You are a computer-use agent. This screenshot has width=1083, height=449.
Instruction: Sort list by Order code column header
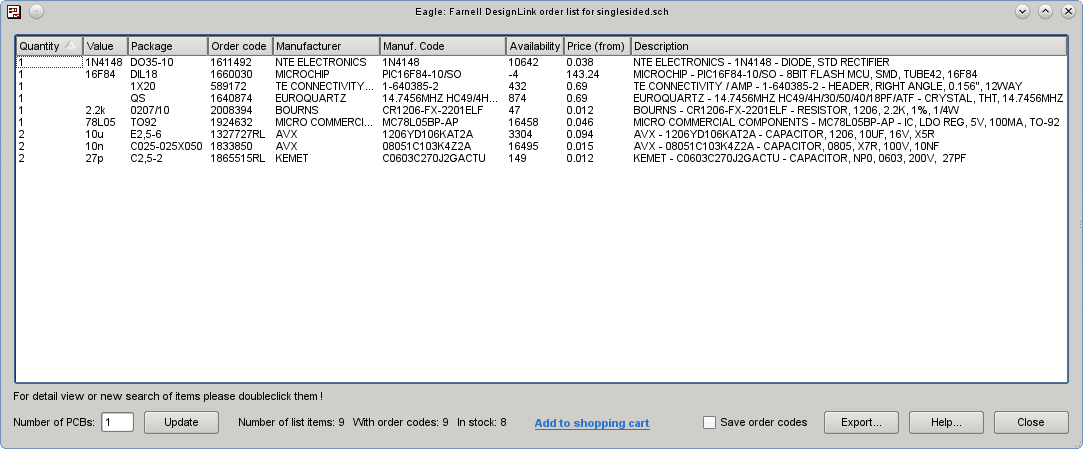pos(239,47)
